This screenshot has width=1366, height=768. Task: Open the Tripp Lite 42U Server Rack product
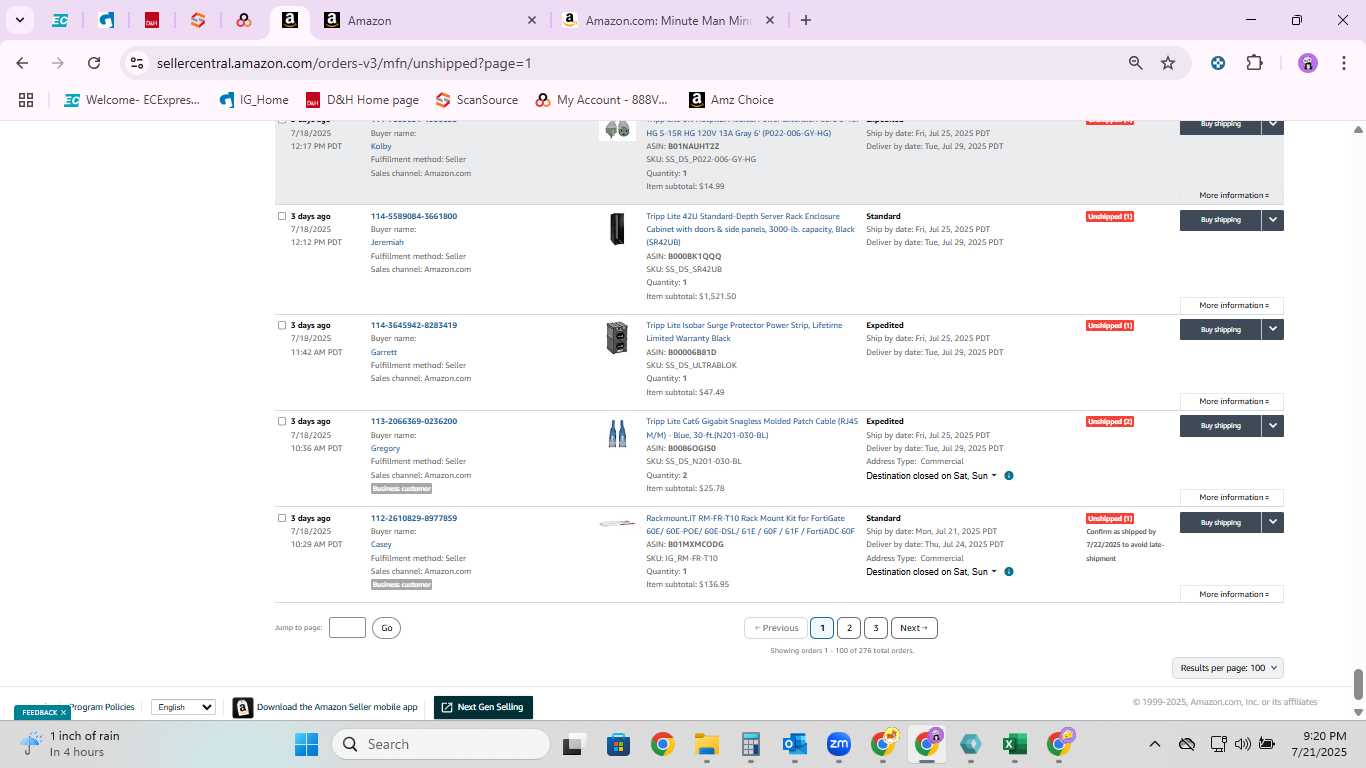750,229
